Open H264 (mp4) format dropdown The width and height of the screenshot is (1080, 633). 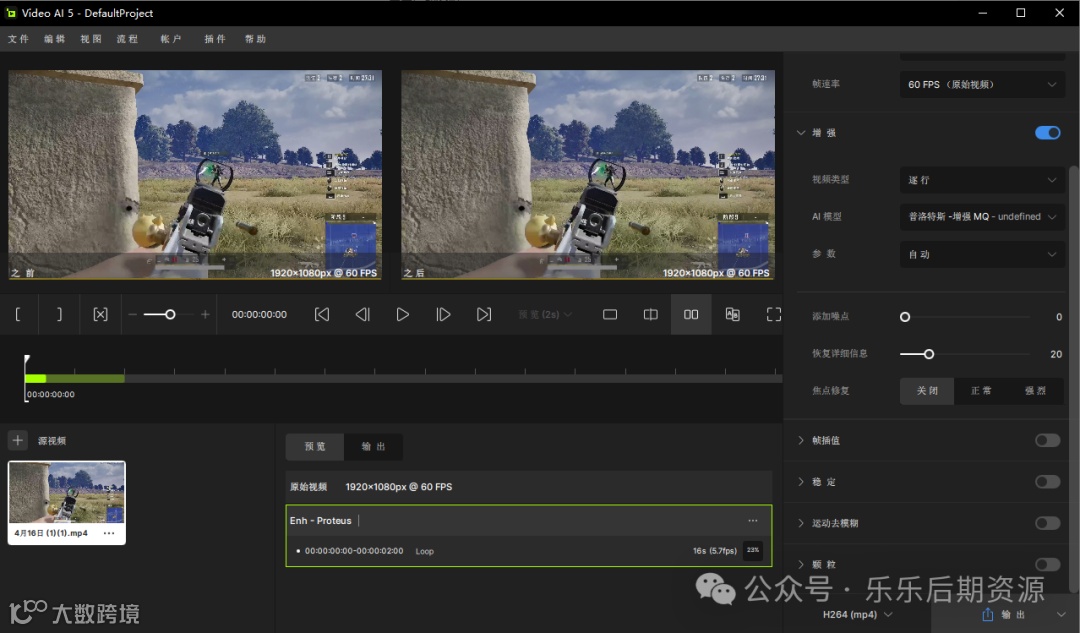point(857,614)
